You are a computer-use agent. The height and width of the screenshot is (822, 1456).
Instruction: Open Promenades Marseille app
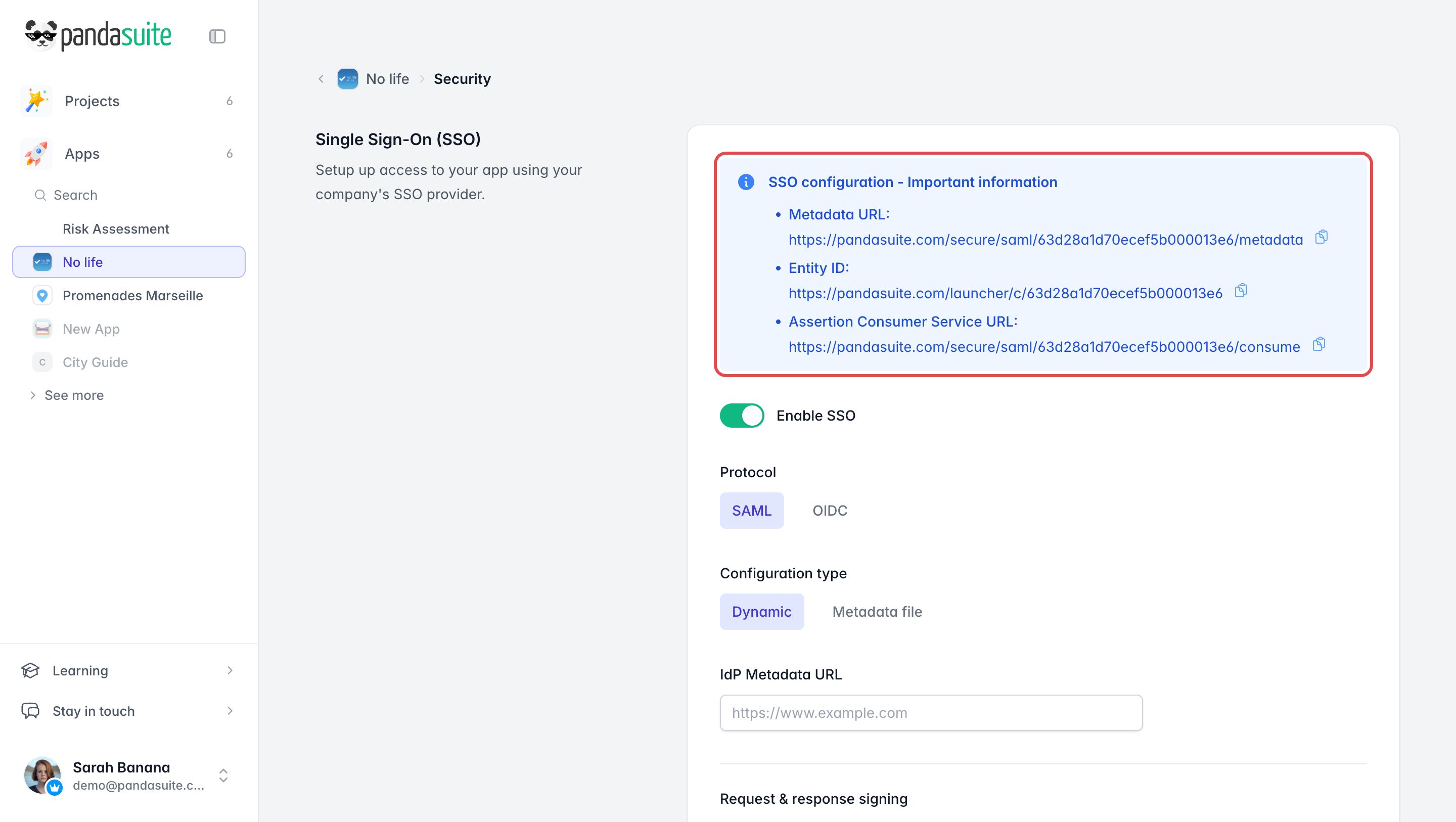(x=128, y=295)
